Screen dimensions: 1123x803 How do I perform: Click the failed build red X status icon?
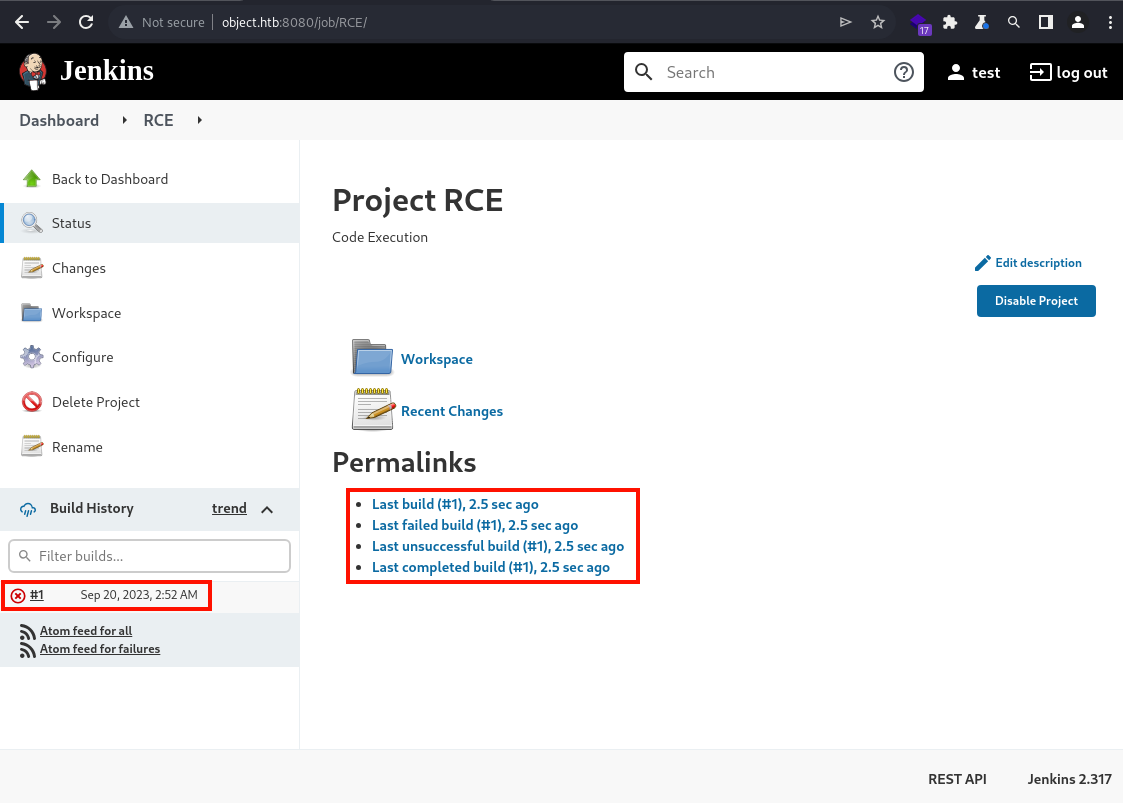[18, 595]
